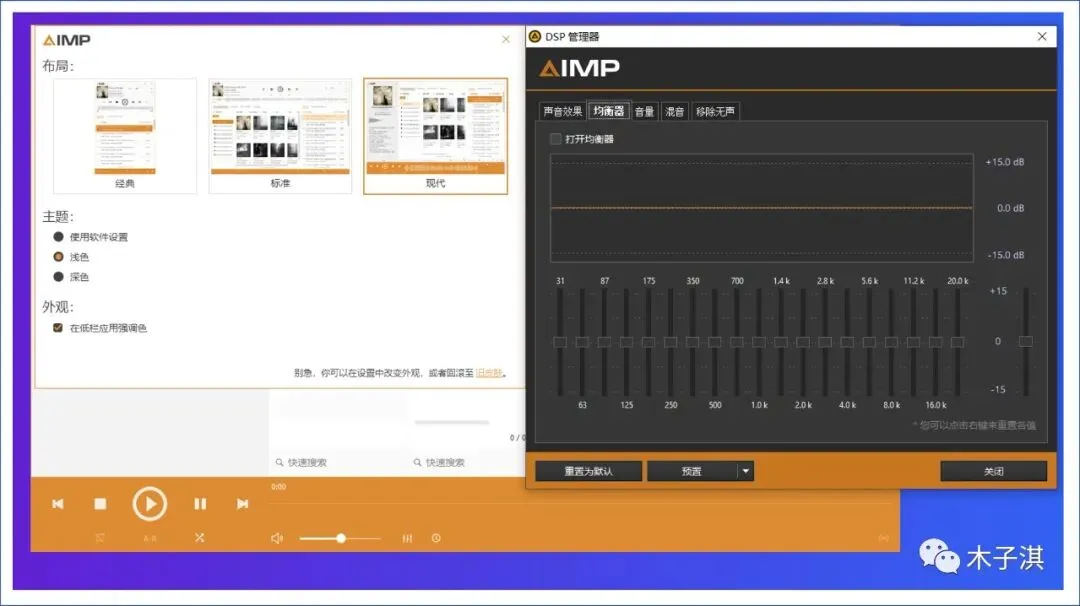Click the 5.6k equalizer band slider
This screenshot has height=606, width=1080.
tap(869, 342)
